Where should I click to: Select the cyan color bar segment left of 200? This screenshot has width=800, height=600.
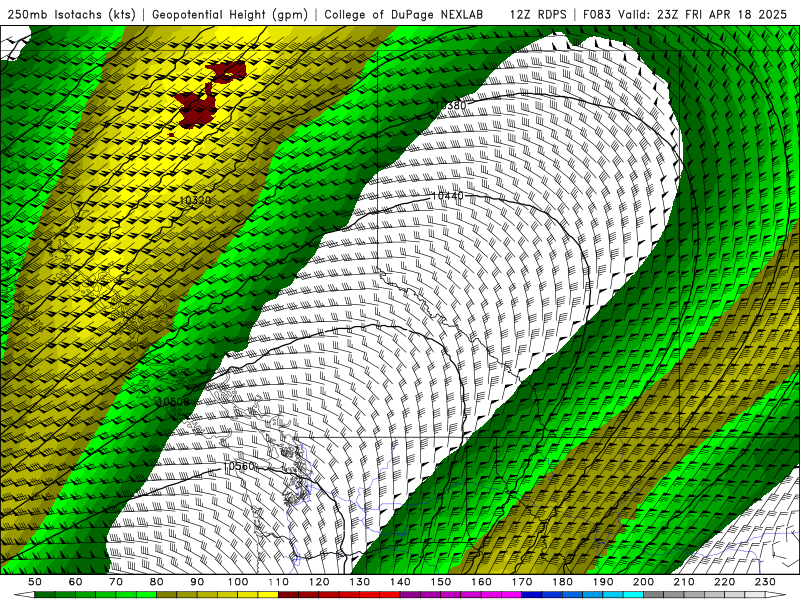tap(634, 595)
